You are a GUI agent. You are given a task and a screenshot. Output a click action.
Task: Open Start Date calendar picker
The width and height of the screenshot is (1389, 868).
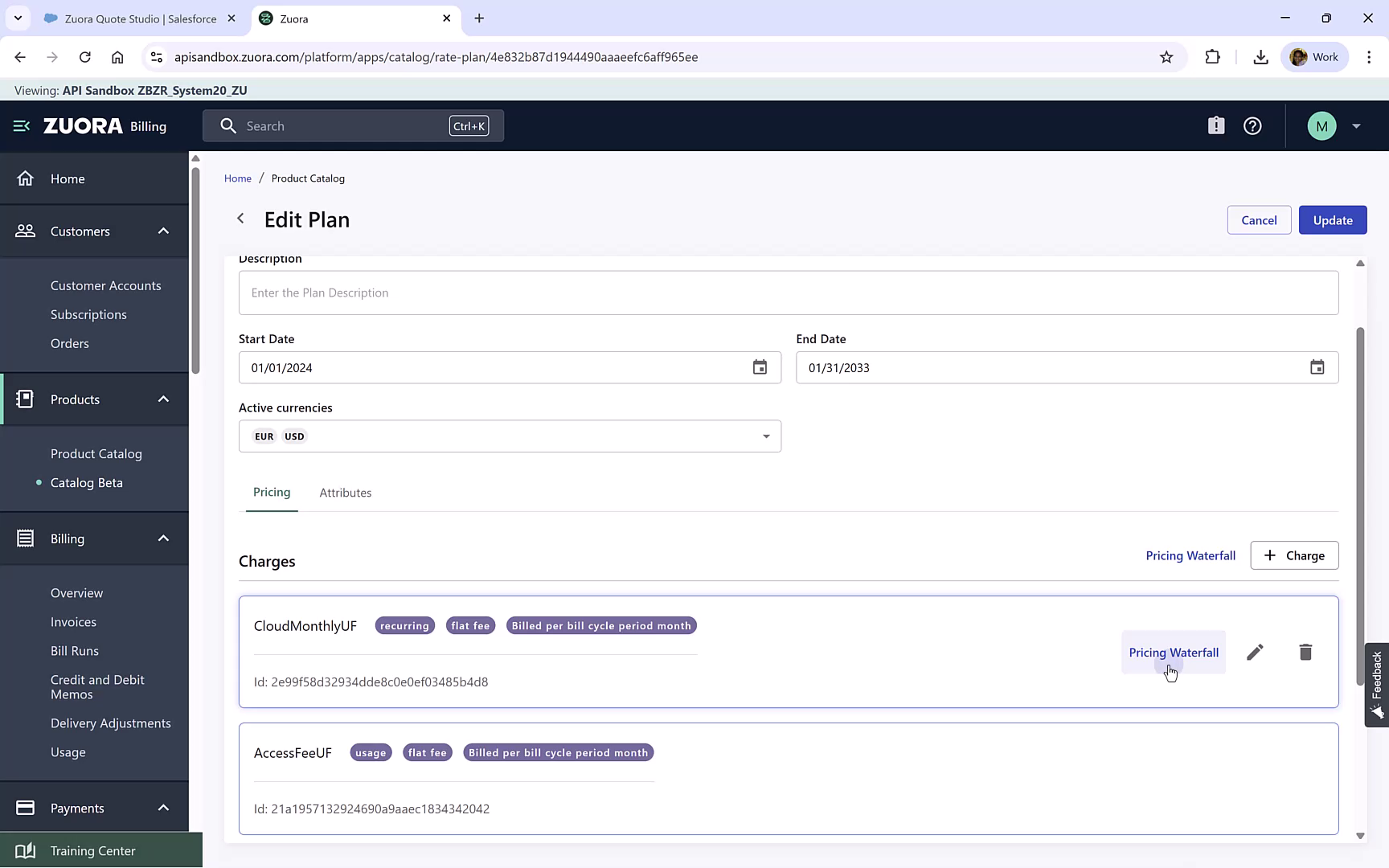760,367
